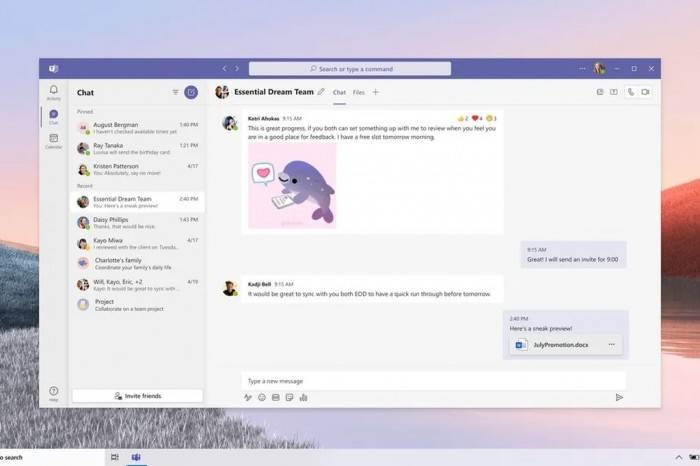Open the Activity bell icon
This screenshot has height=466, width=700.
click(x=54, y=92)
